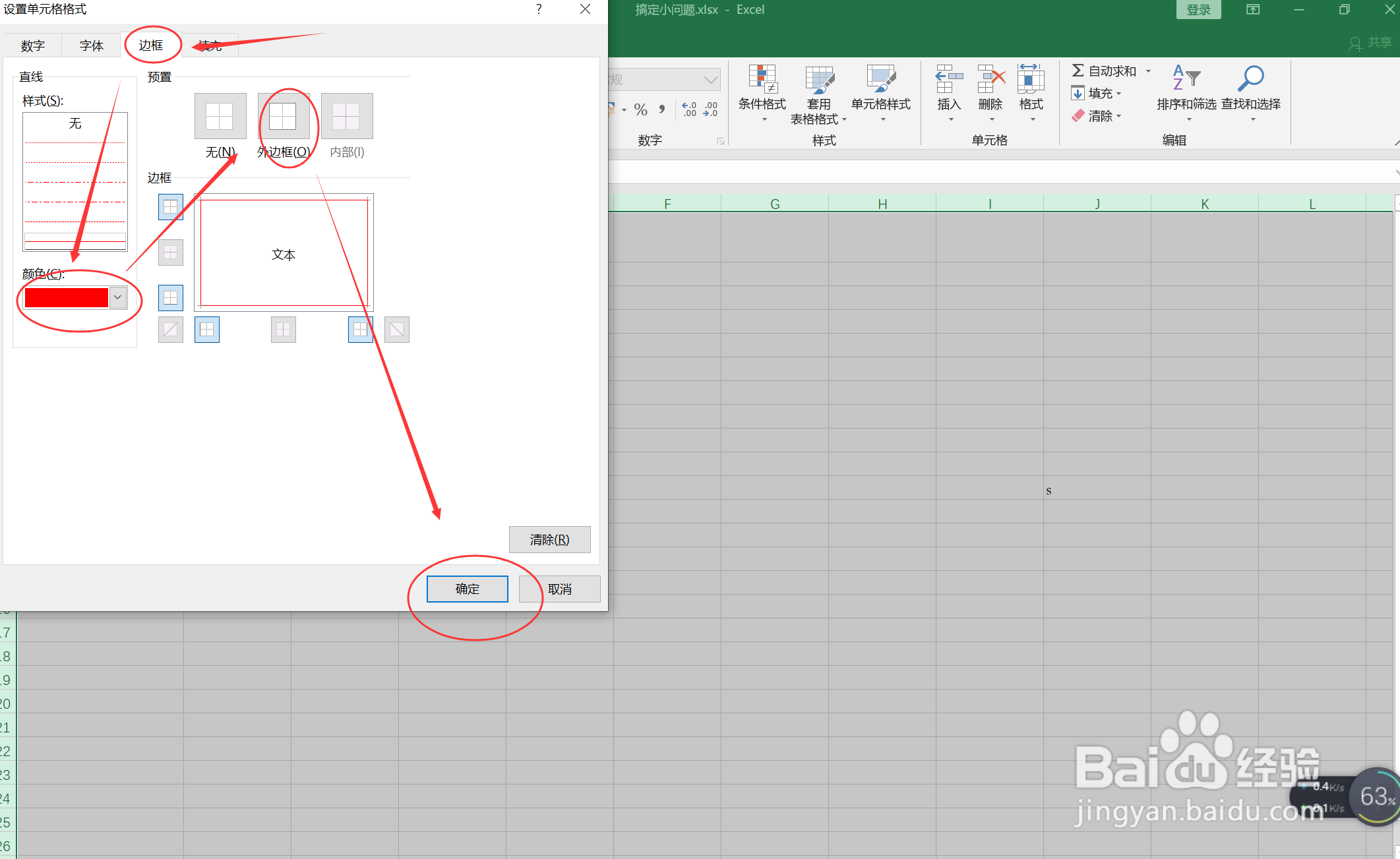Click the Clear button in dialog
The image size is (1400, 859).
[x=549, y=539]
